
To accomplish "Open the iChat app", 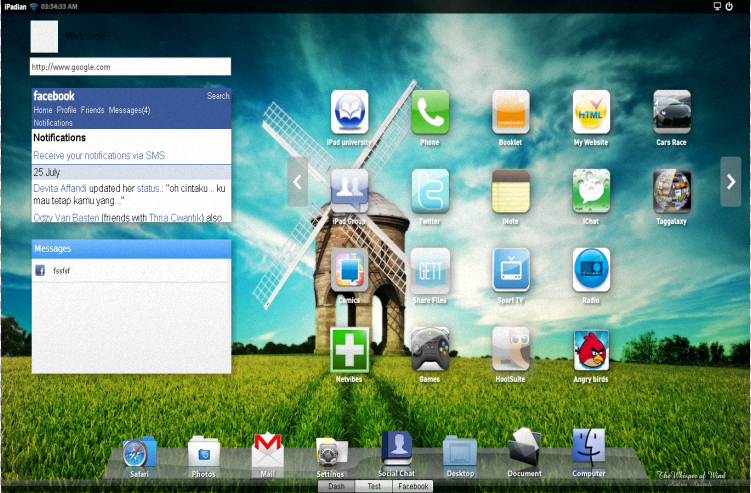I will pos(591,191).
